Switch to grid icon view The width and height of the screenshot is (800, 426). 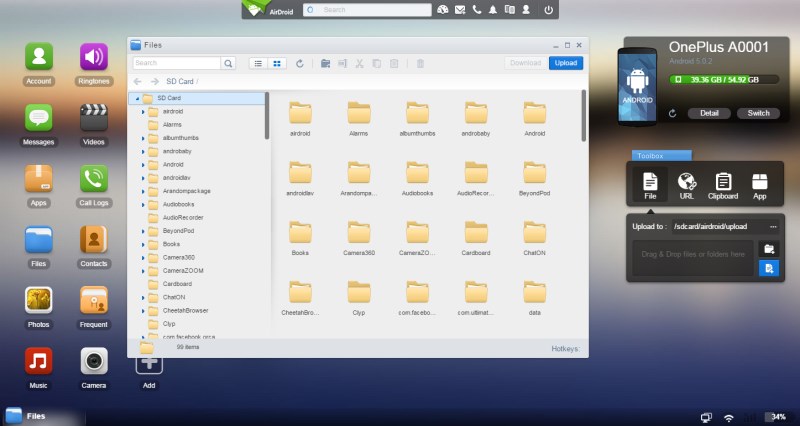[x=277, y=63]
